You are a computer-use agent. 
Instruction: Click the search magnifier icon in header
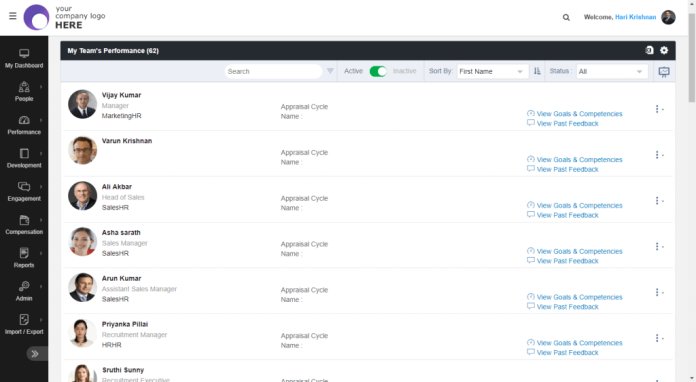point(566,17)
